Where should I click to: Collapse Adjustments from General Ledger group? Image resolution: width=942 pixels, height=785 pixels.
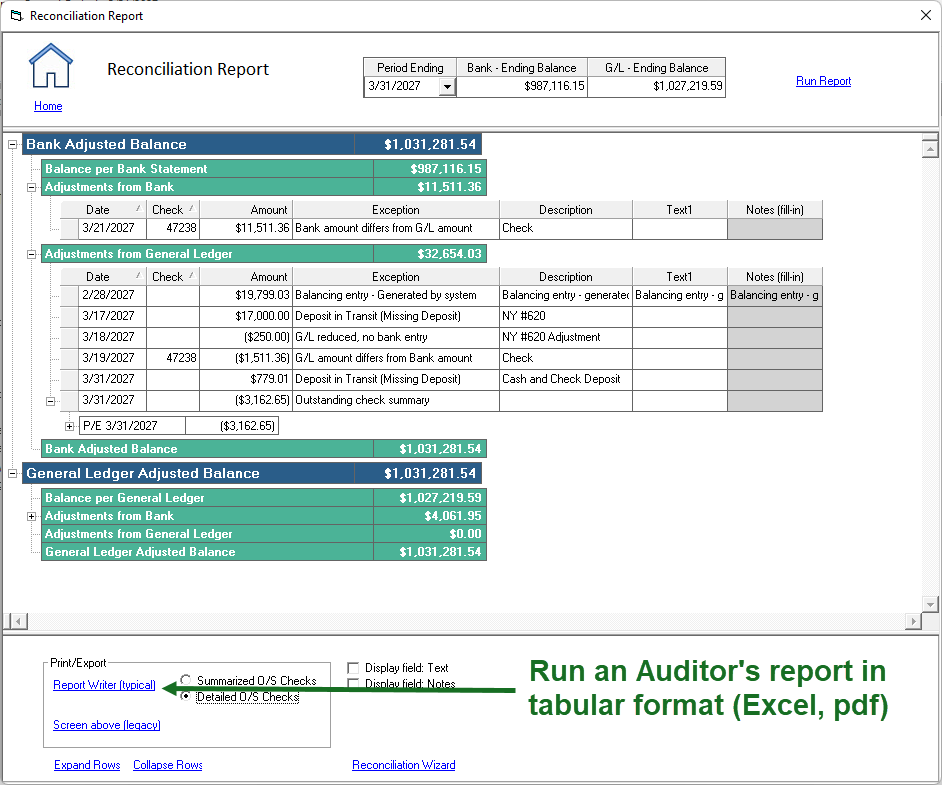tap(32, 254)
